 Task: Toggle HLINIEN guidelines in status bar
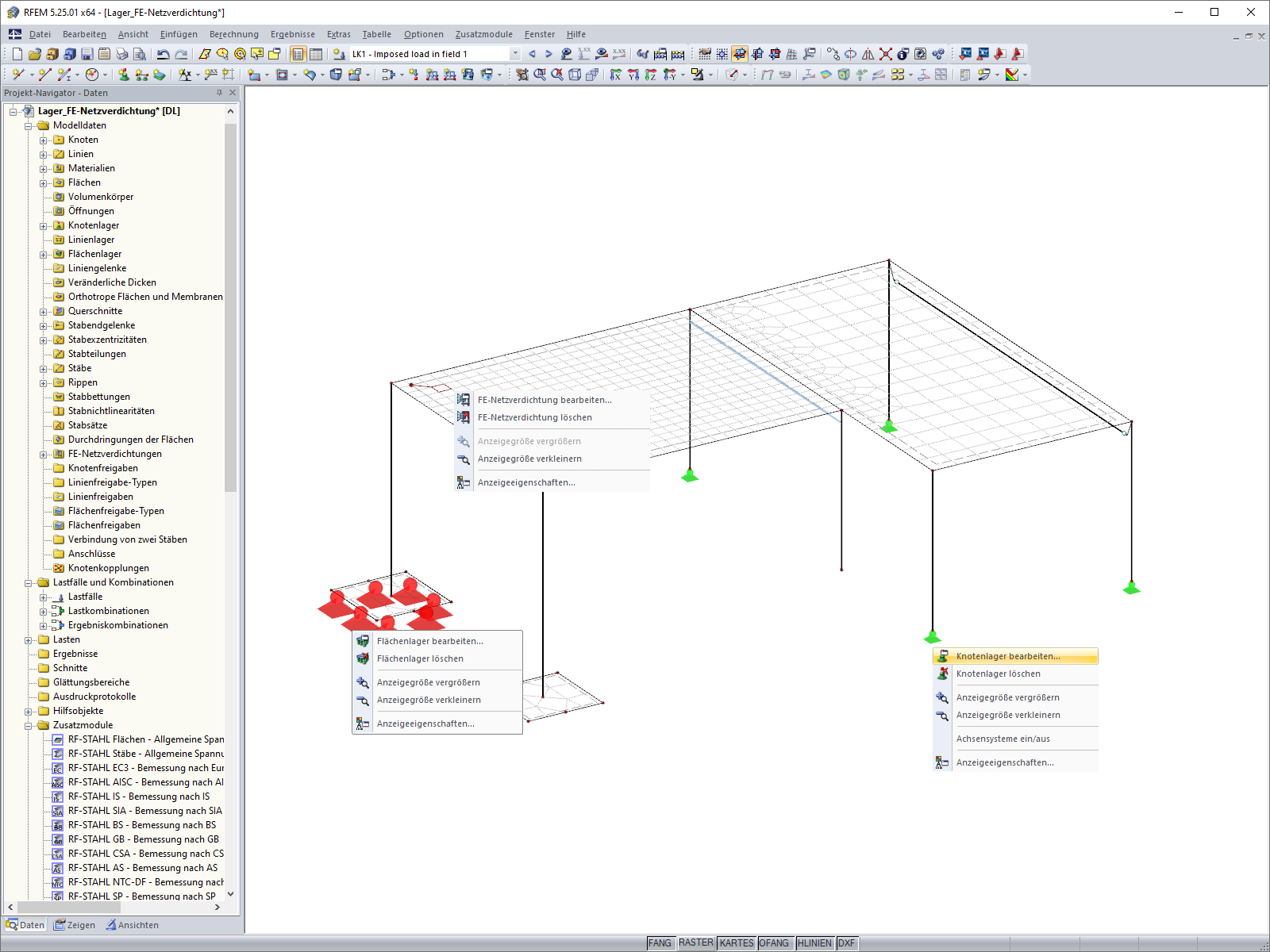tap(814, 943)
